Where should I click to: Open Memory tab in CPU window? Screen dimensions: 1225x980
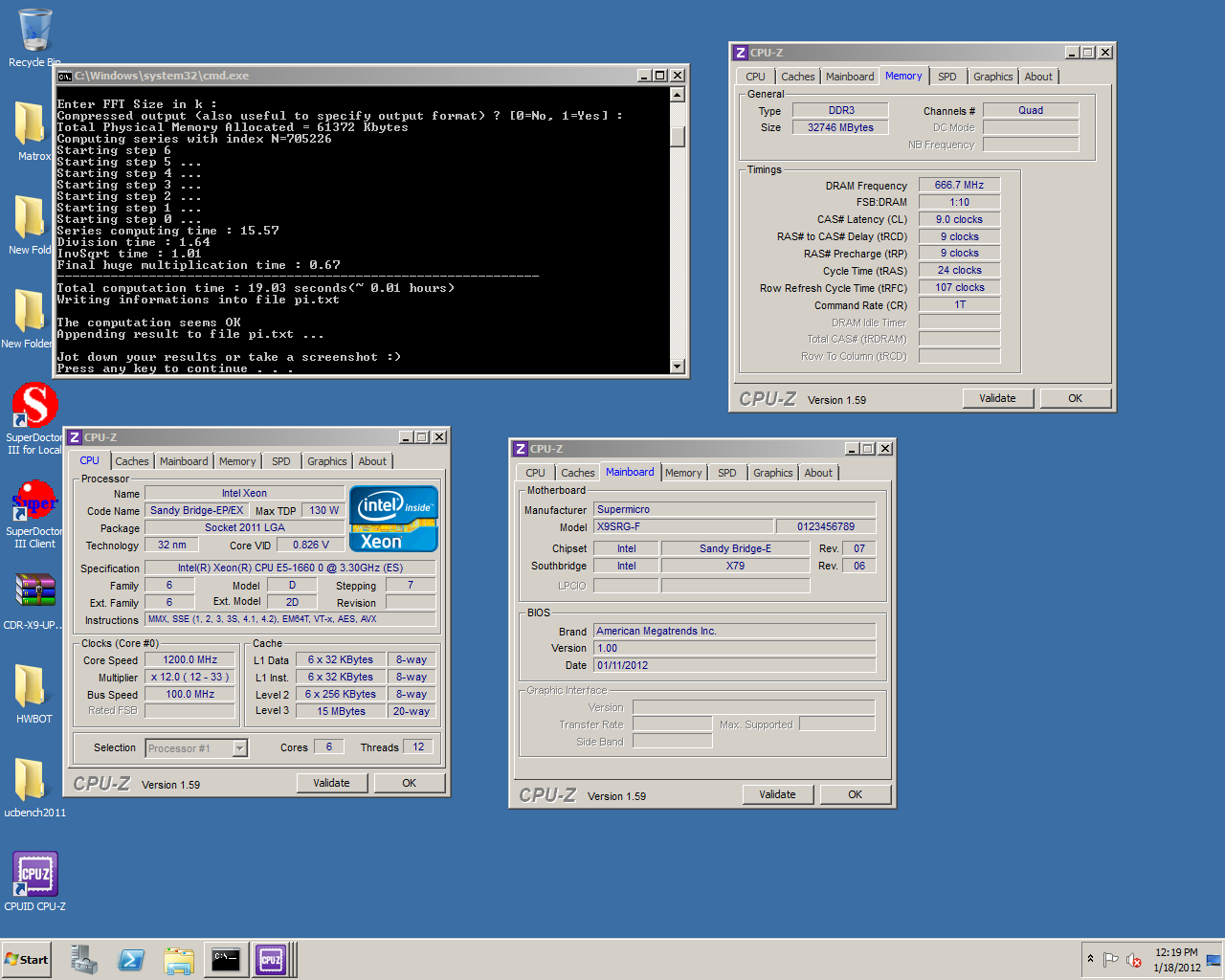[237, 461]
